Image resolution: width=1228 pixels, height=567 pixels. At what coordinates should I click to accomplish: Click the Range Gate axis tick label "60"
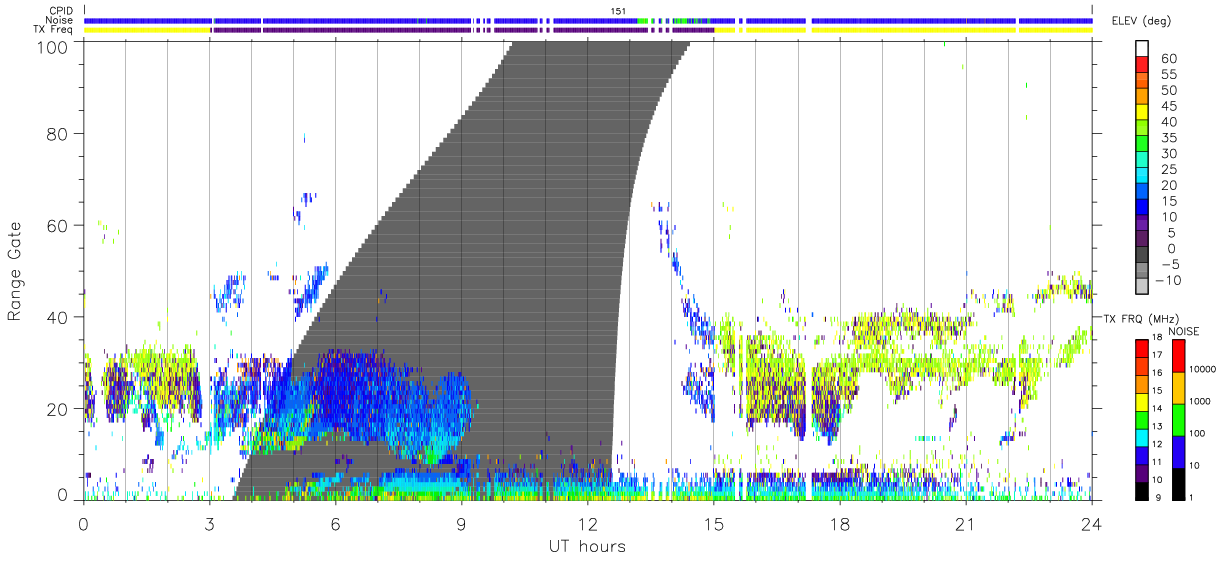click(59, 225)
